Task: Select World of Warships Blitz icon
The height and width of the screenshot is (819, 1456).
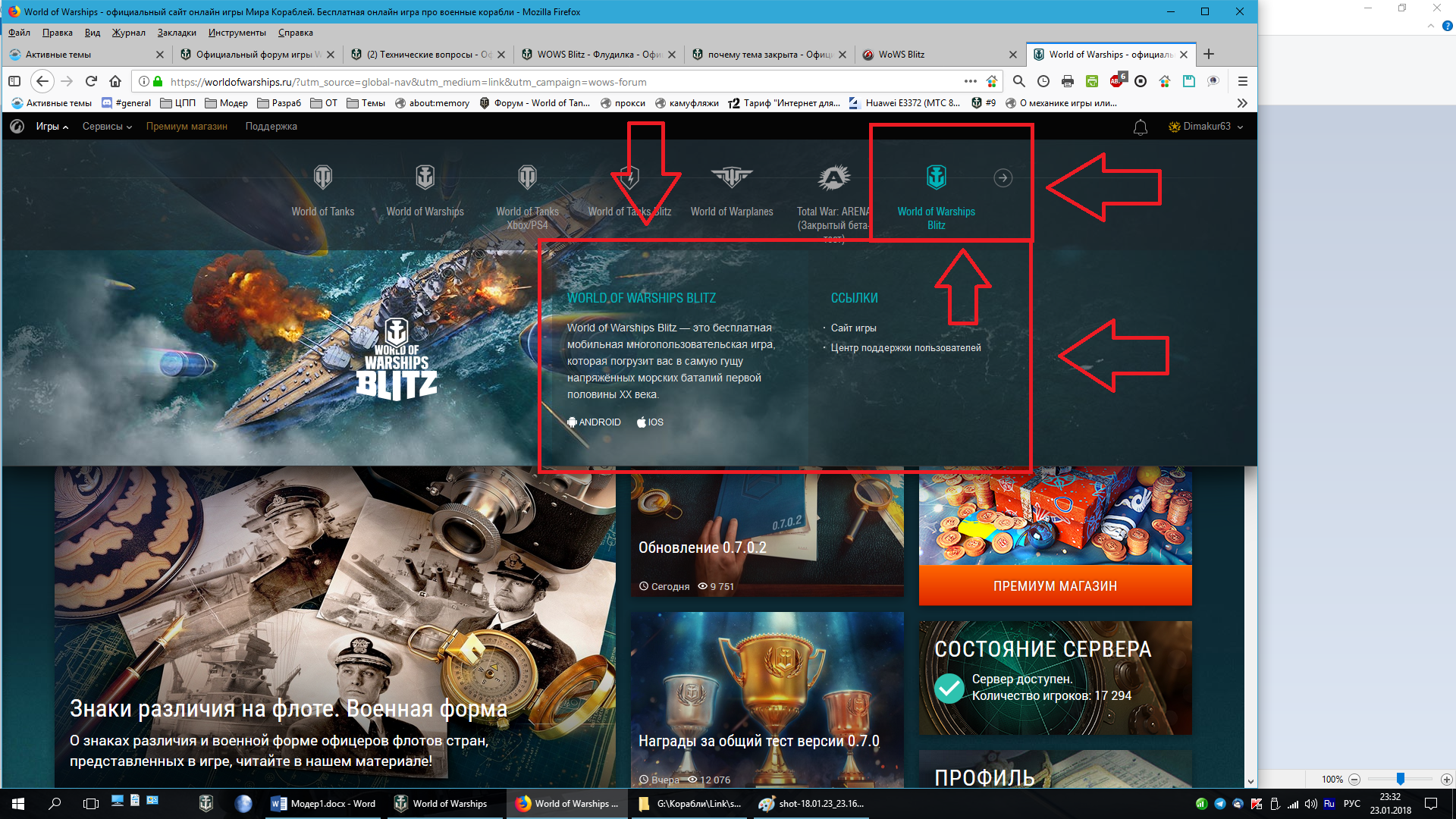Action: click(x=937, y=177)
